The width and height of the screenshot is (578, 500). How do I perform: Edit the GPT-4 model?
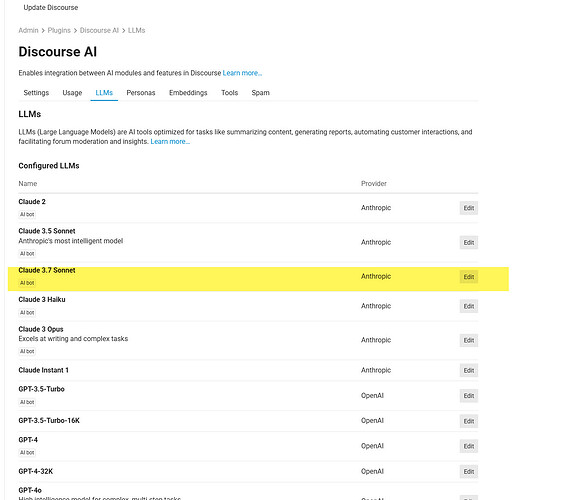(x=469, y=446)
